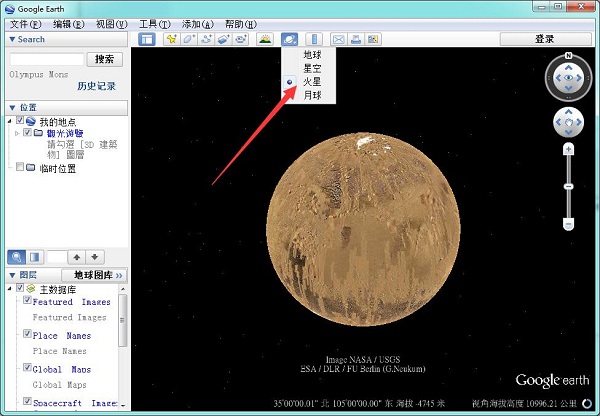Click the print toolbar icon
This screenshot has width=600, height=416.
[x=355, y=39]
